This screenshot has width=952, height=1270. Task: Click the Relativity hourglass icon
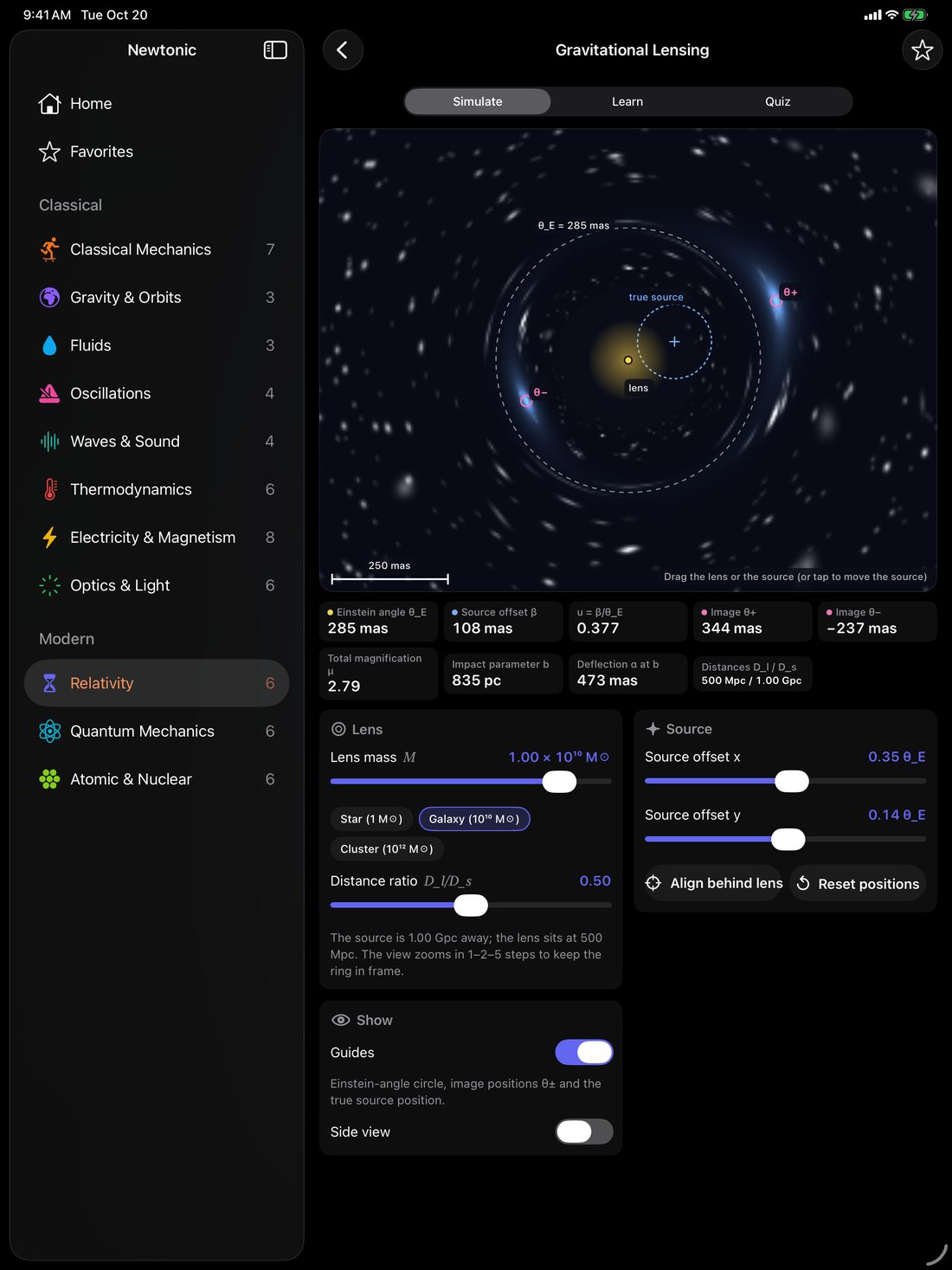50,683
